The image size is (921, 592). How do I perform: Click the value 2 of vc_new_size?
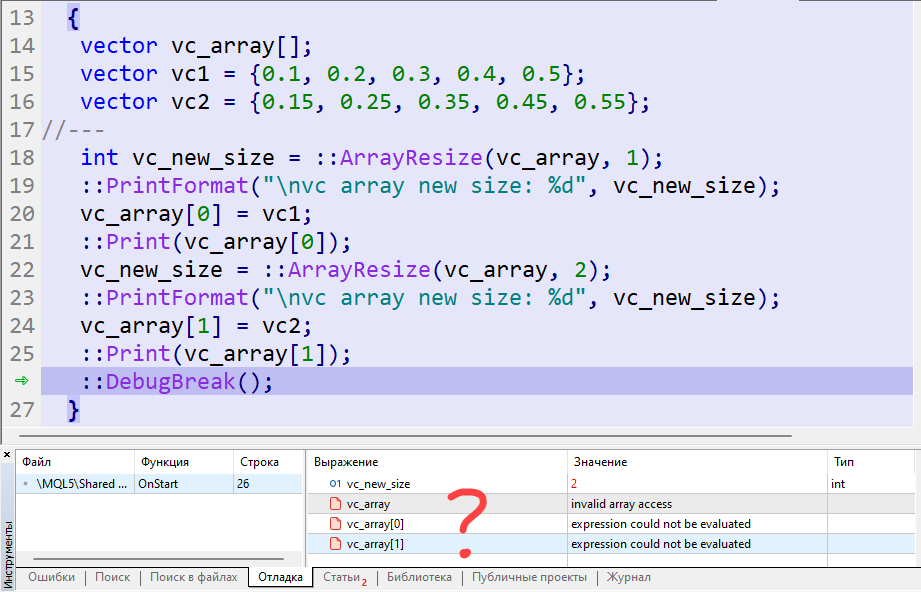click(x=574, y=484)
